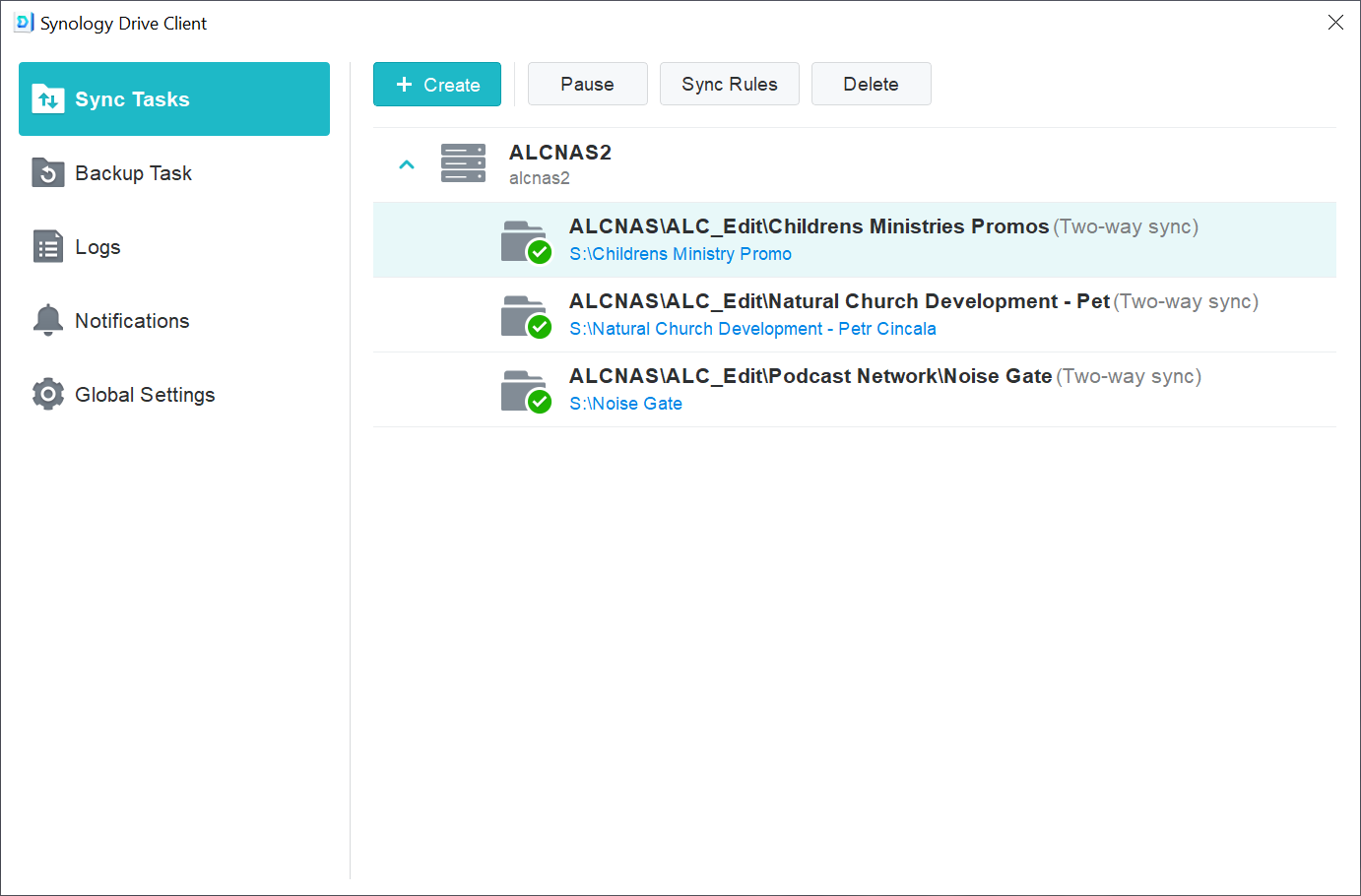1361x896 pixels.
Task: Click the Global Settings gear icon
Action: [48, 394]
